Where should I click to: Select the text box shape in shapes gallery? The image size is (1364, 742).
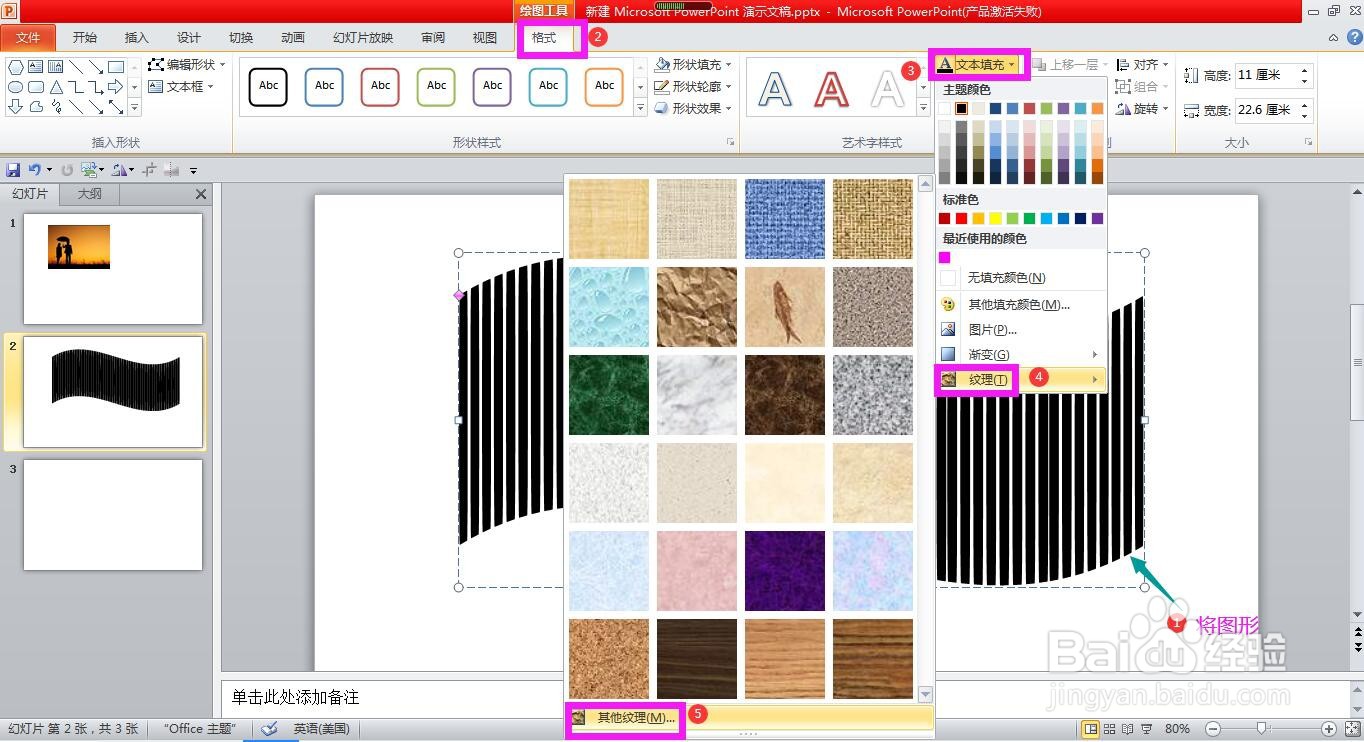(x=36, y=66)
